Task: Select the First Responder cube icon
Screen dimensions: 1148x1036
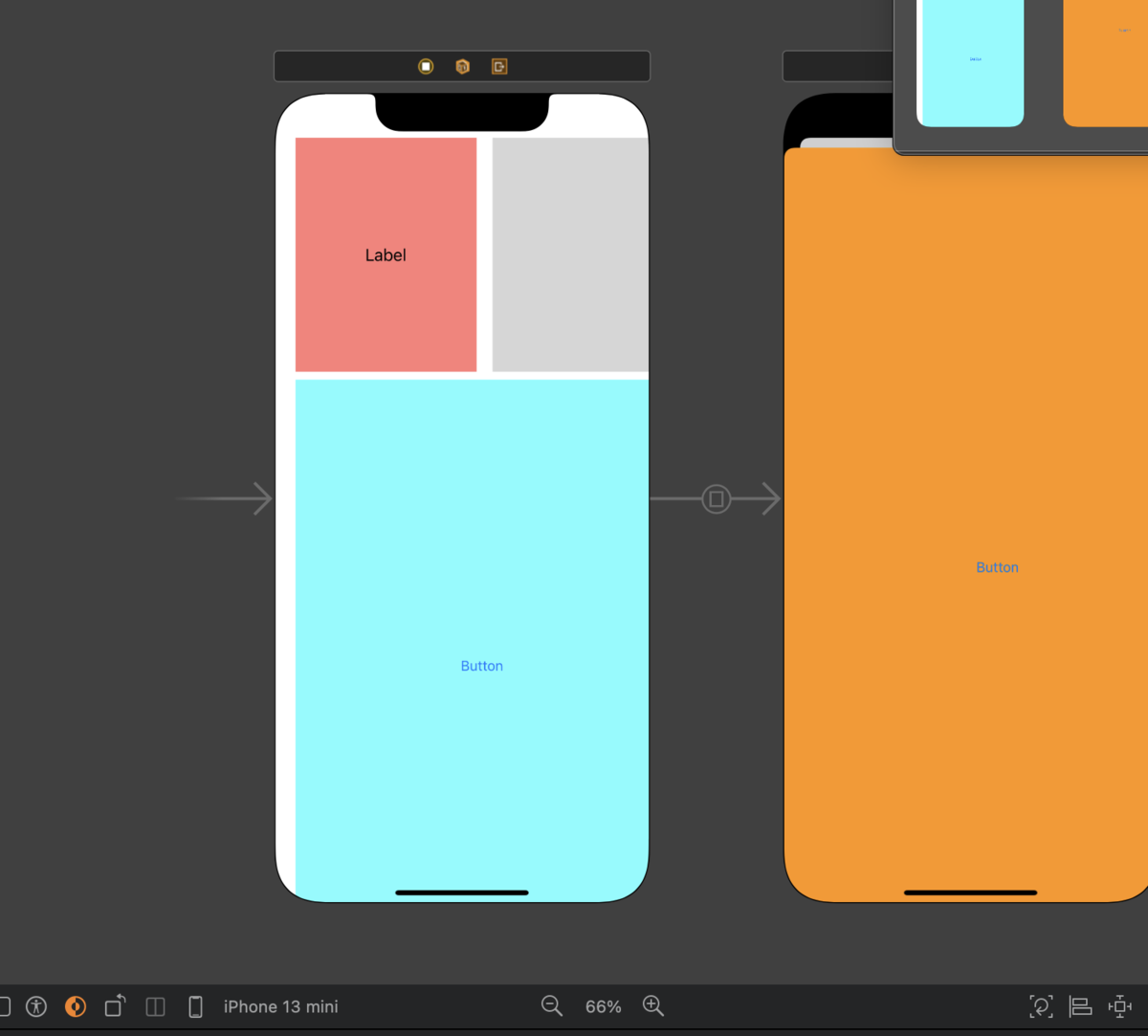Action: 463,66
